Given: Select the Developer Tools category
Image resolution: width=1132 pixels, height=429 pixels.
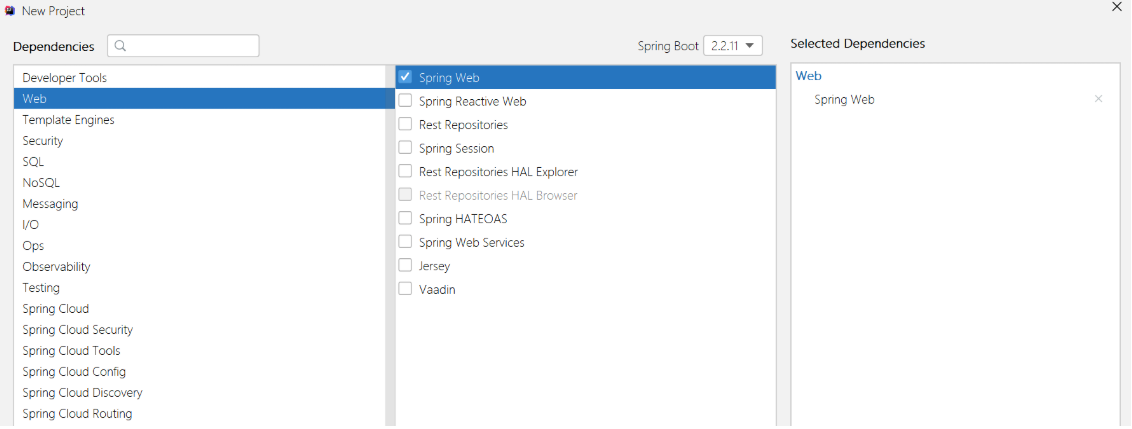Looking at the screenshot, I should (200, 77).
